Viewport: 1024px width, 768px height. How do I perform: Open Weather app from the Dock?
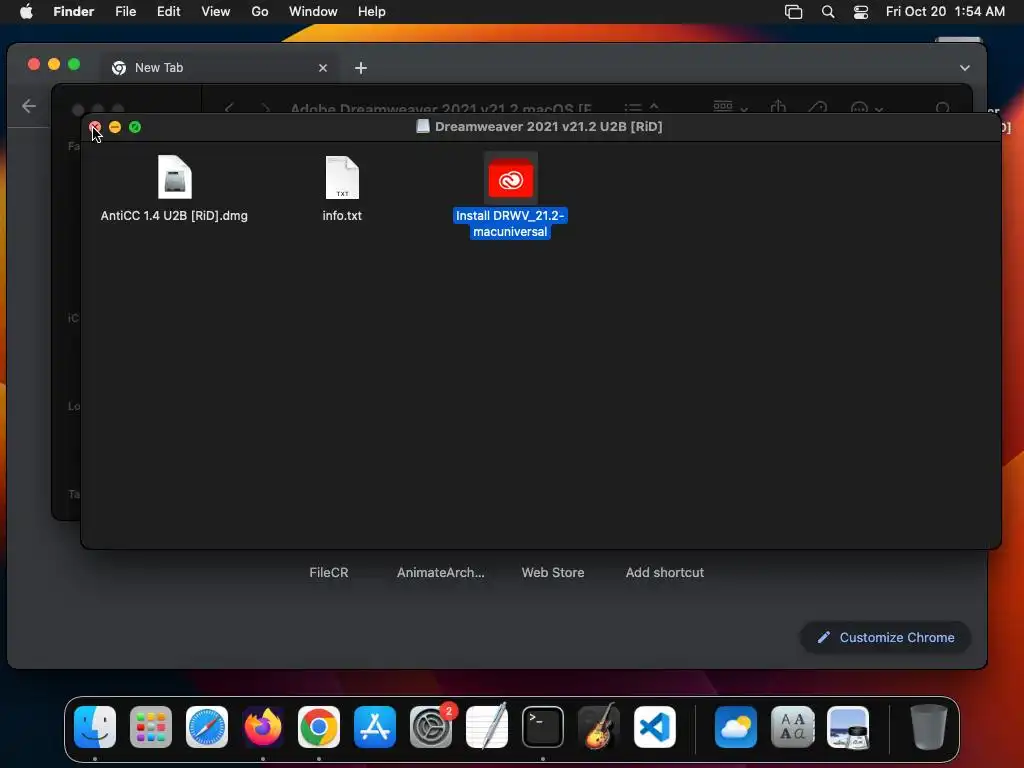736,727
